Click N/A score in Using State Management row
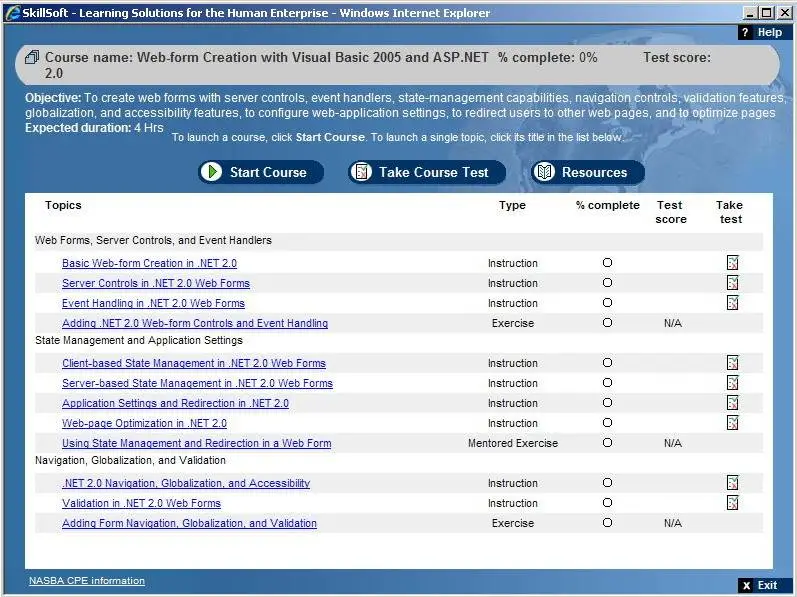 (672, 443)
